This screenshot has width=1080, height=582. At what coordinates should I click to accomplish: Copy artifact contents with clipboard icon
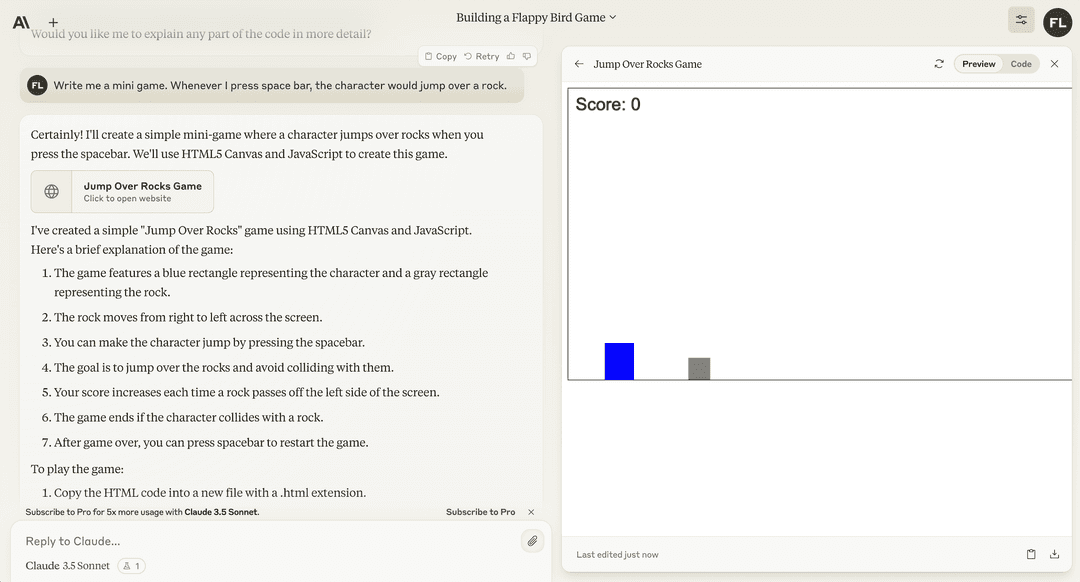click(x=1031, y=554)
